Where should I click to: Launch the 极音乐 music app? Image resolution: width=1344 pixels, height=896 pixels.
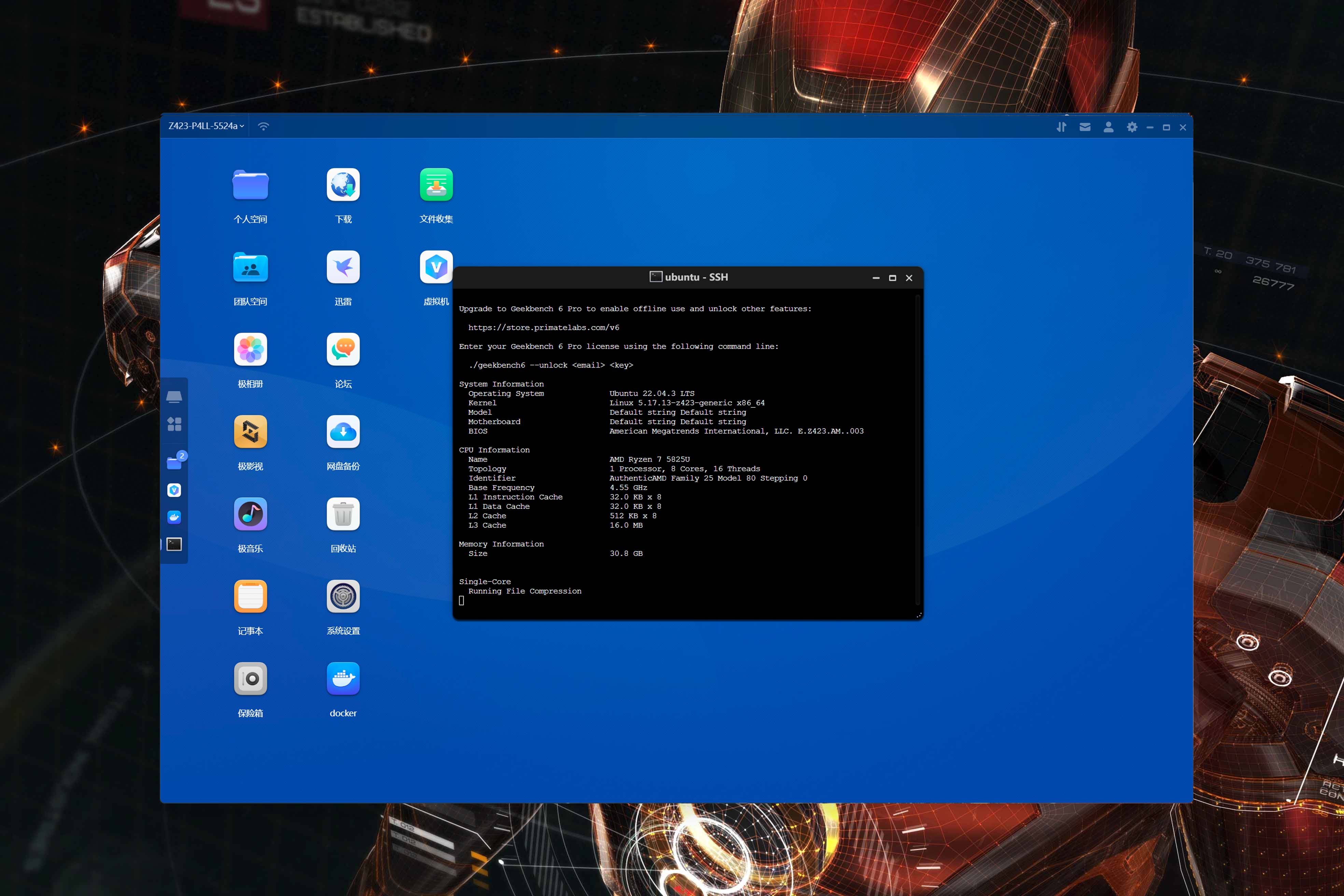click(x=250, y=514)
